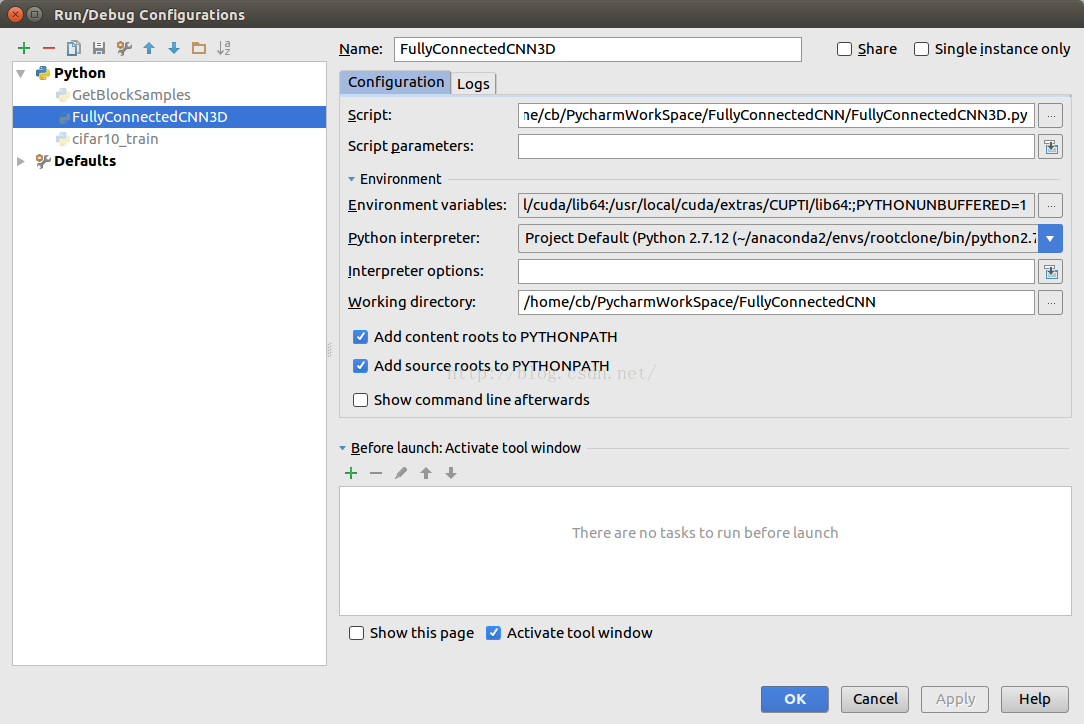This screenshot has width=1084, height=724.
Task: Disable Activate tool window checkbox
Action: pos(493,633)
